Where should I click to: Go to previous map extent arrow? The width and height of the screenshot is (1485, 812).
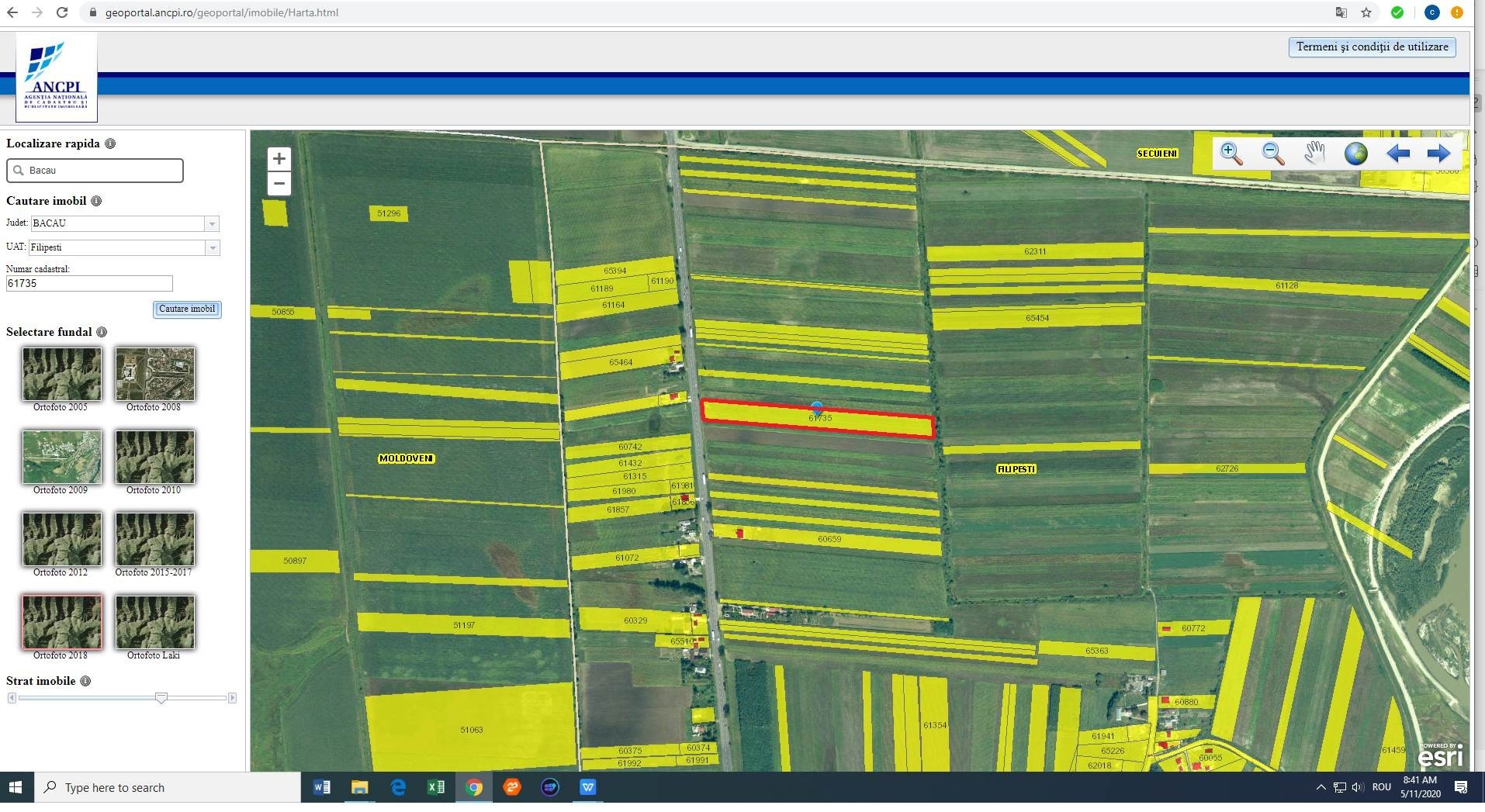[1398, 154]
